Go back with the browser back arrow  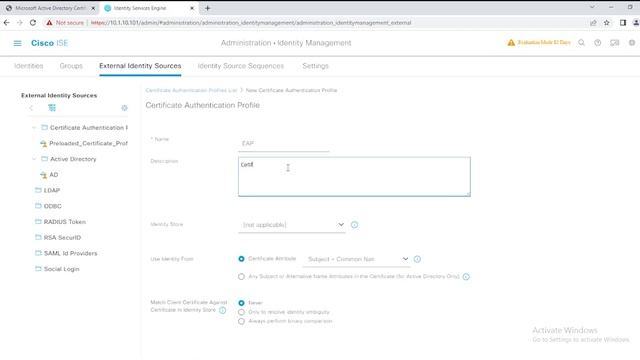[x=7, y=22]
